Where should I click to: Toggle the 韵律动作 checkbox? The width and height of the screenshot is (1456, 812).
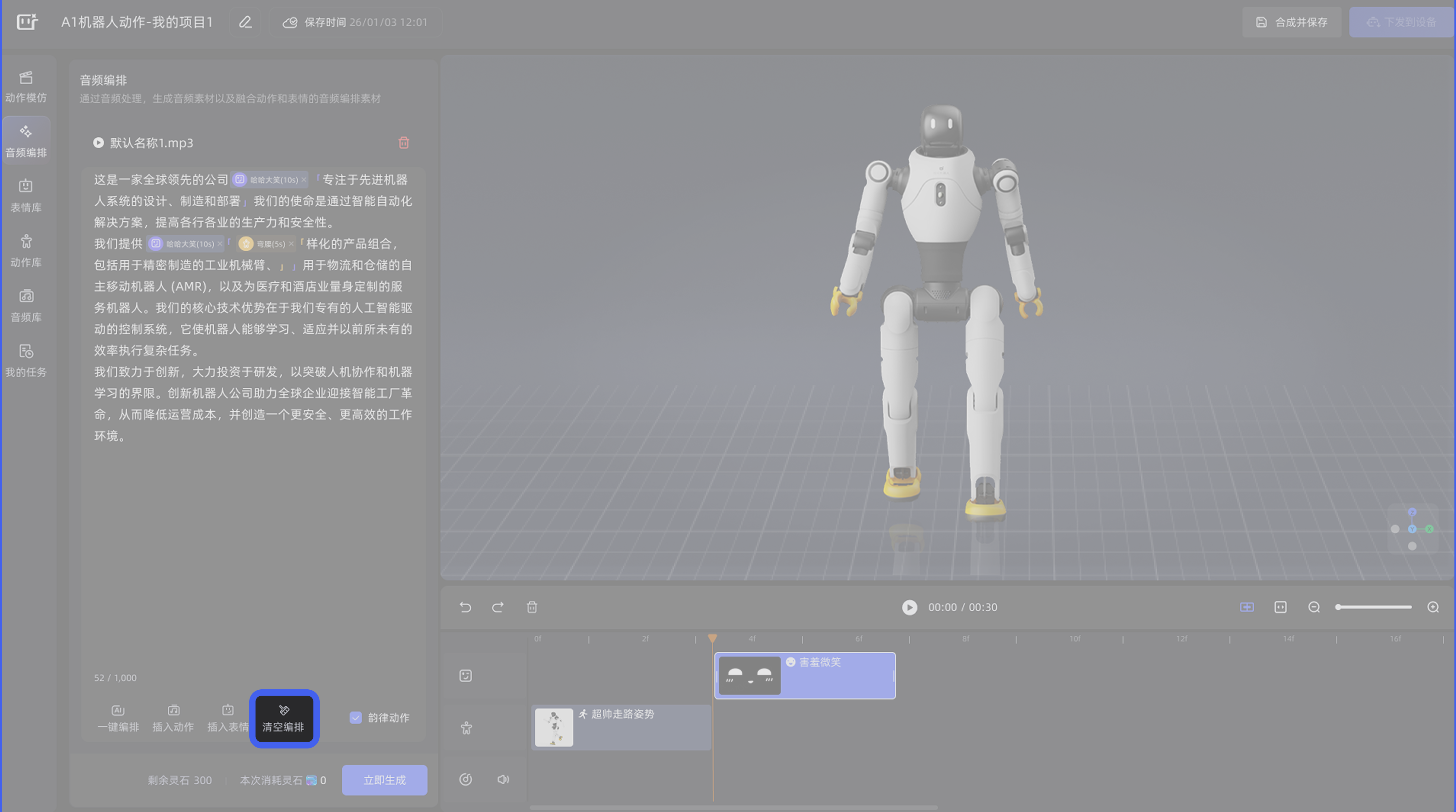356,718
